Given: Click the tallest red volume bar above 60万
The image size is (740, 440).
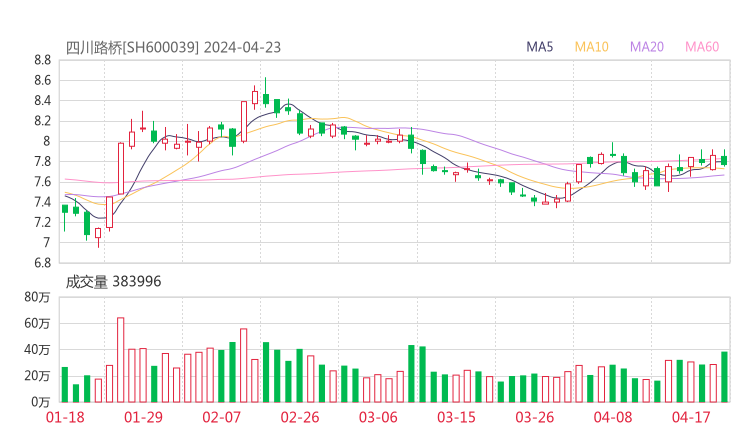Looking at the screenshot, I should click(121, 360).
